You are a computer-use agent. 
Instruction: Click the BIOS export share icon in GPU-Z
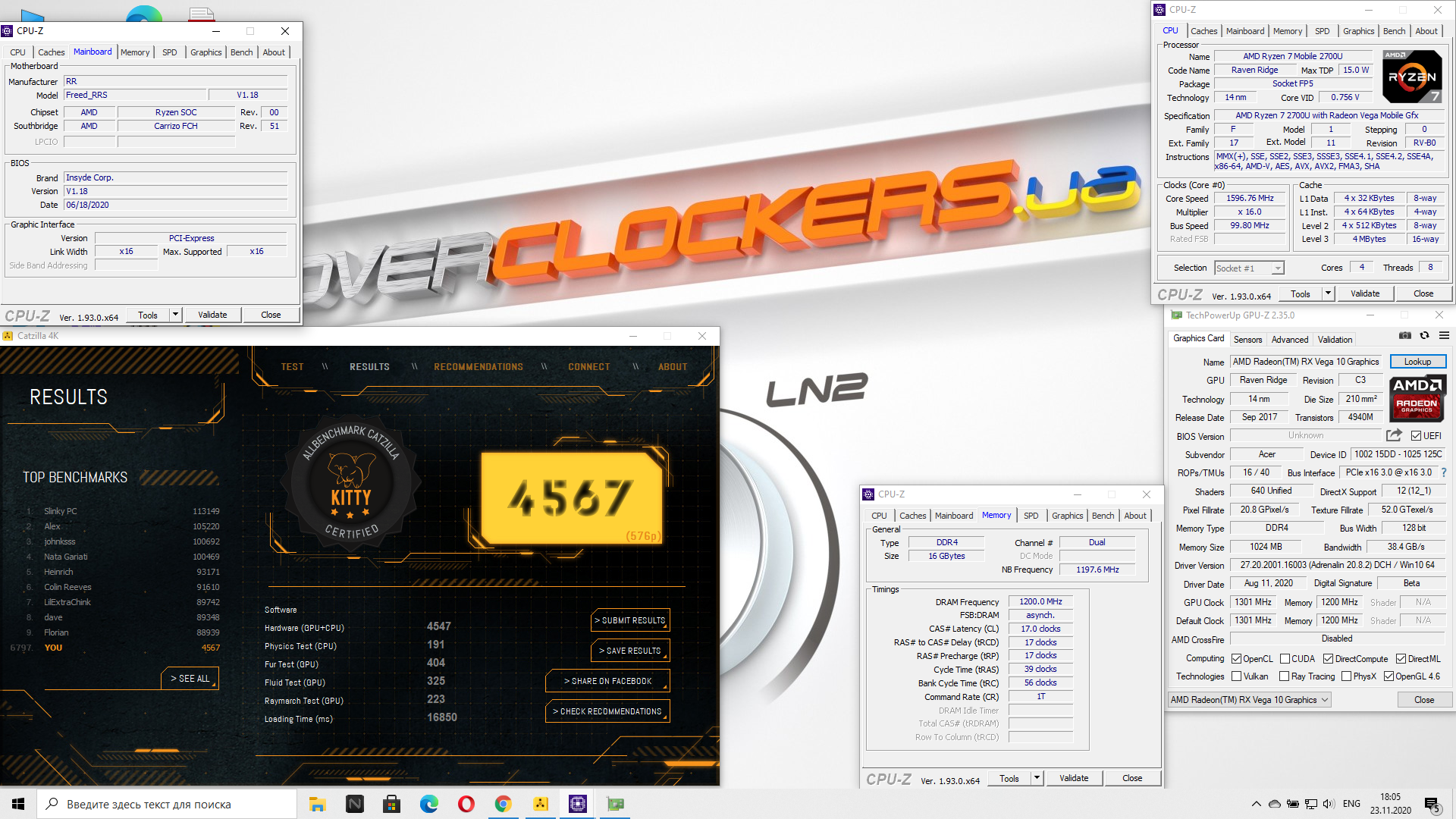click(1394, 435)
